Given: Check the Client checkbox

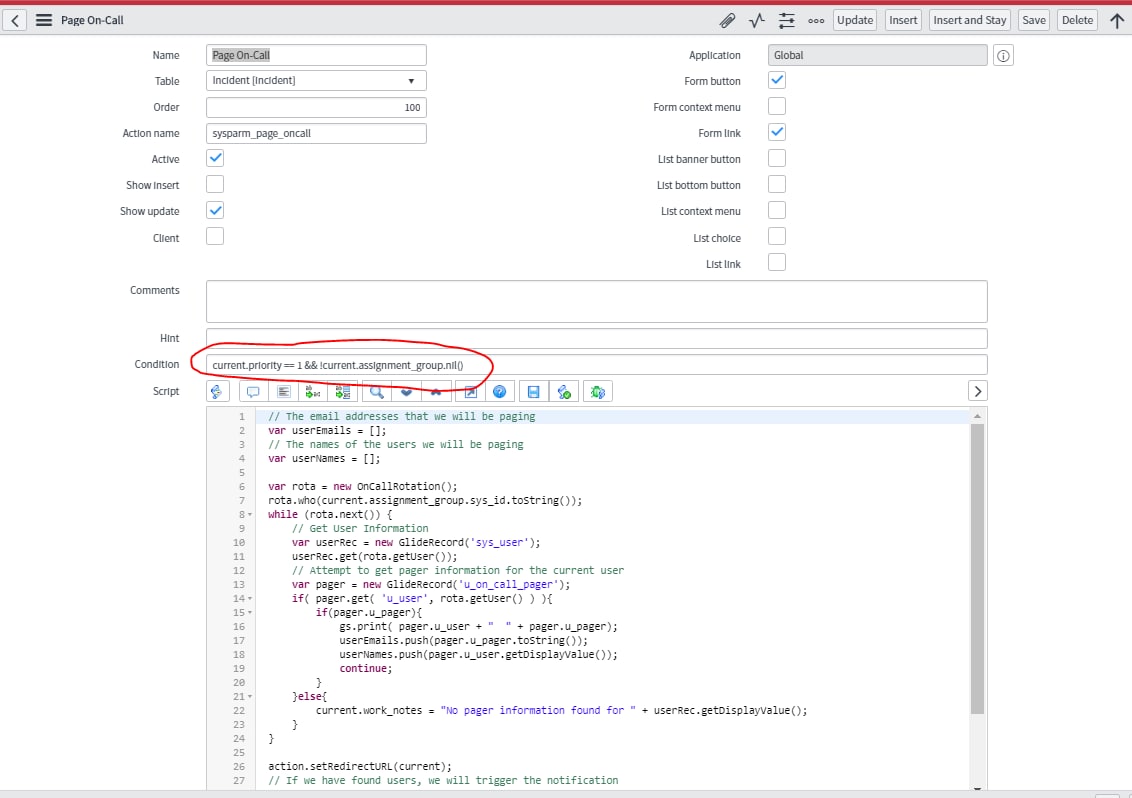Looking at the screenshot, I should pos(215,237).
